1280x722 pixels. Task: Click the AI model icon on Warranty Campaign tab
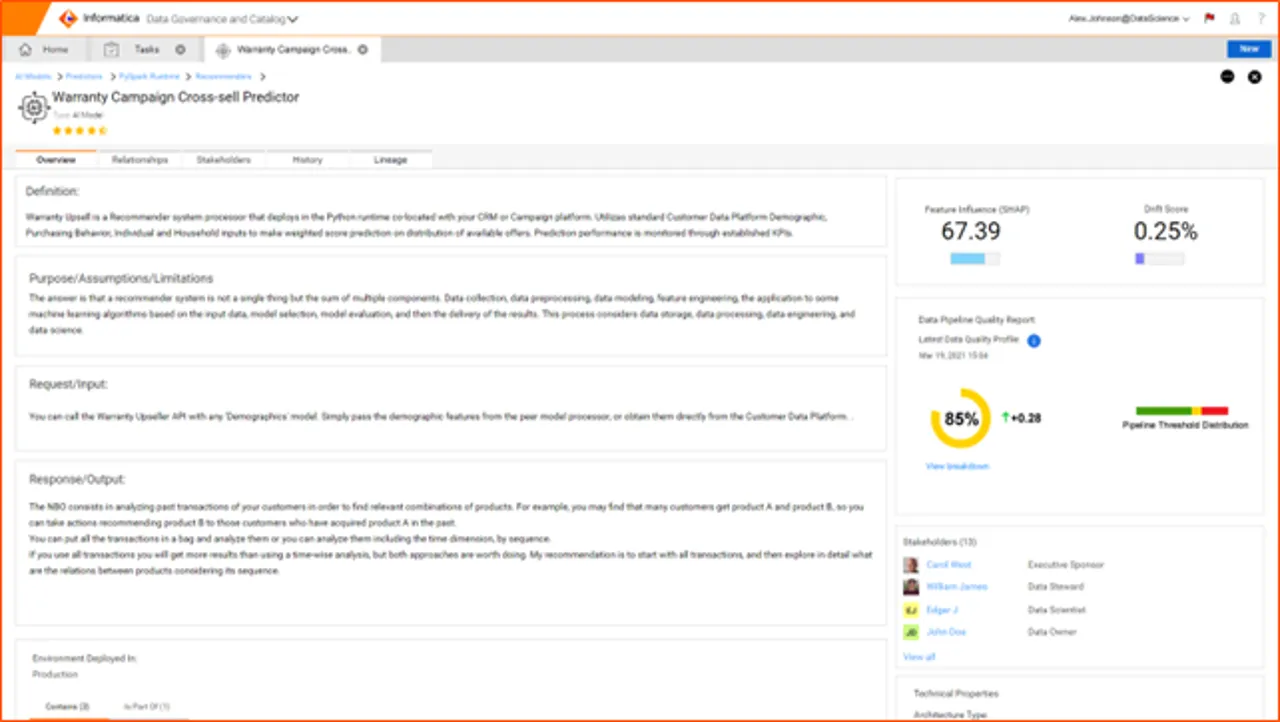pyautogui.click(x=223, y=49)
